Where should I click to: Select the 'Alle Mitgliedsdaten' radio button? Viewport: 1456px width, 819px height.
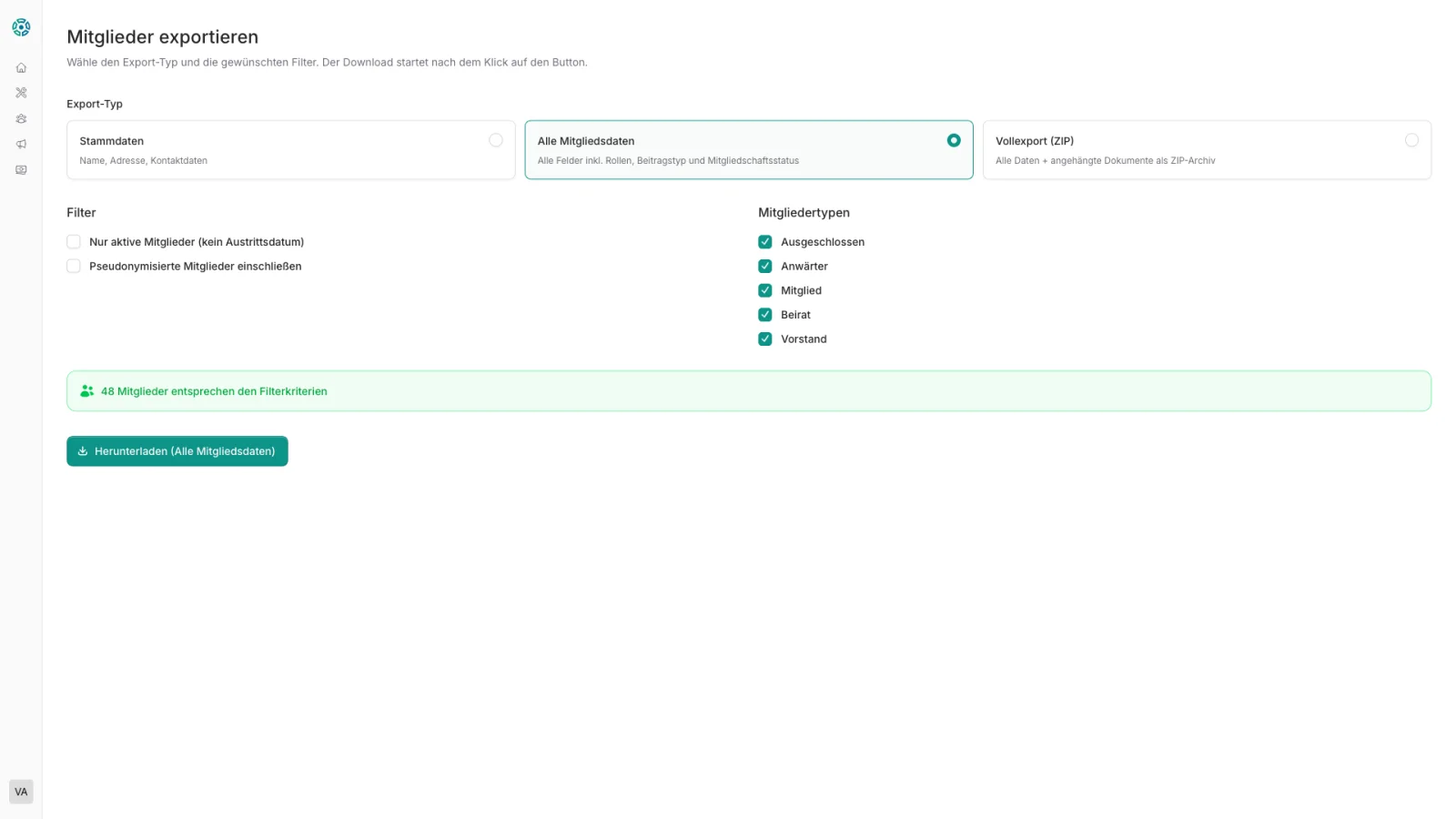[x=954, y=140]
